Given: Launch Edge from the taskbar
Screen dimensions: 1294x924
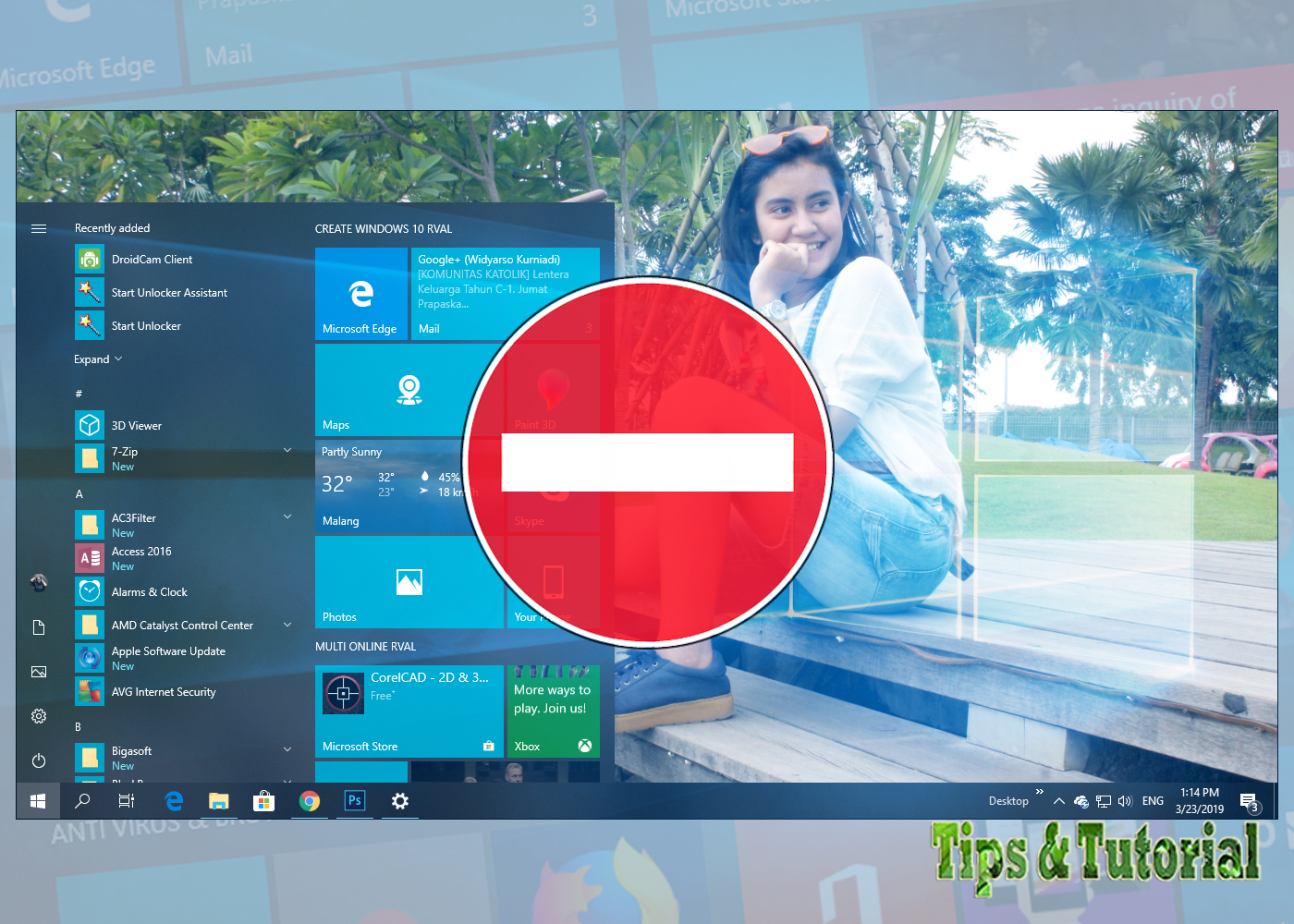Looking at the screenshot, I should [x=173, y=801].
